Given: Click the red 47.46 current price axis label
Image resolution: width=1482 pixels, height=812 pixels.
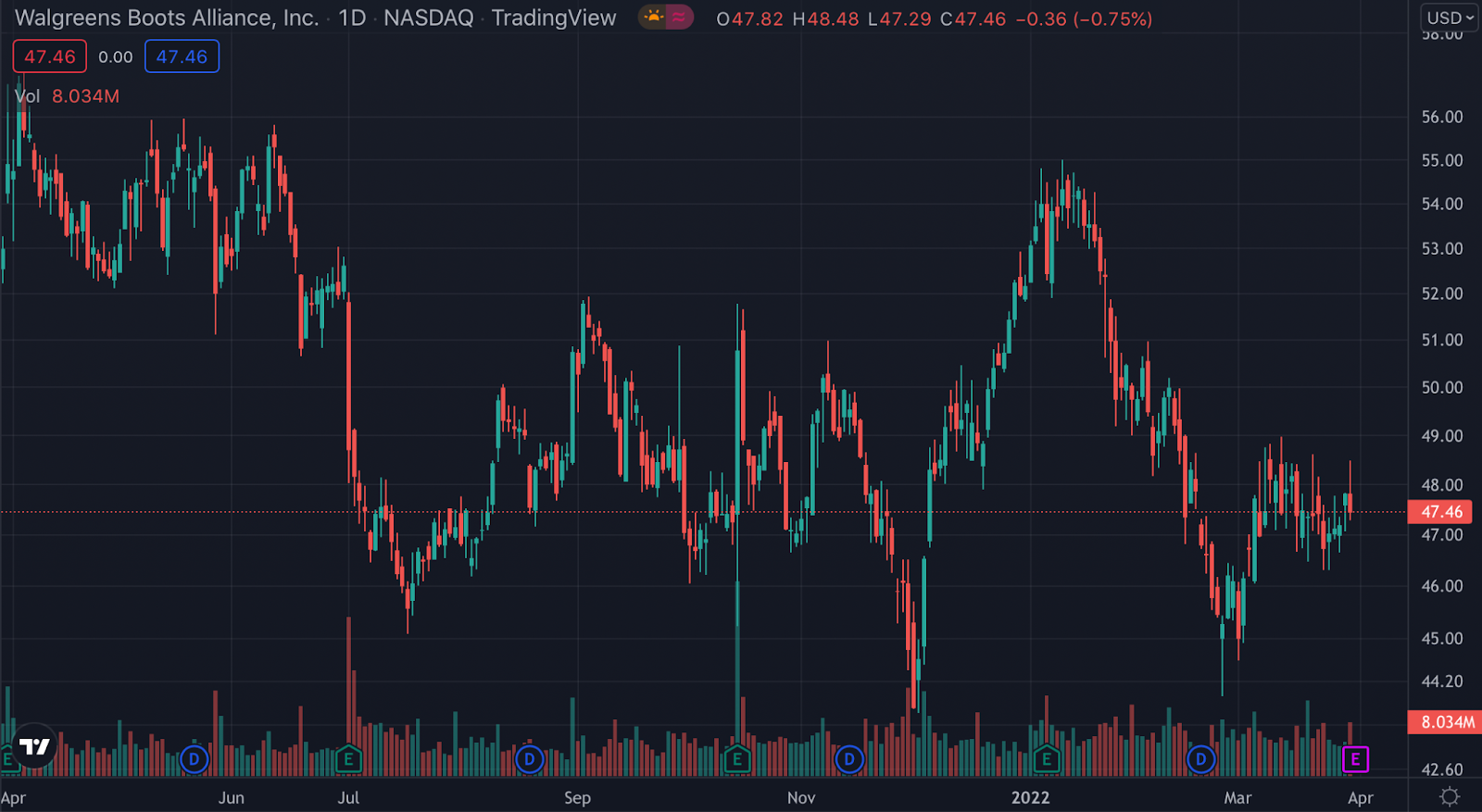Looking at the screenshot, I should point(1440,512).
